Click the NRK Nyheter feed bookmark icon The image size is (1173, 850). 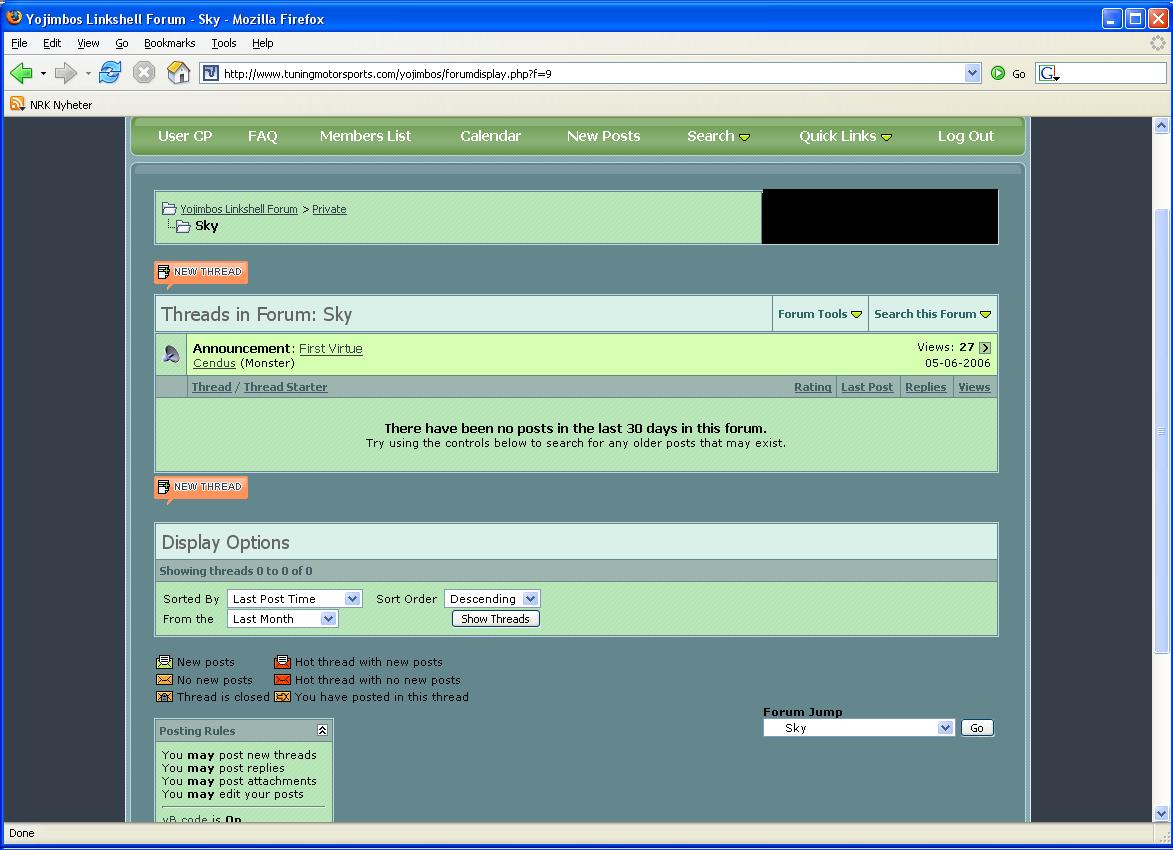[x=17, y=104]
